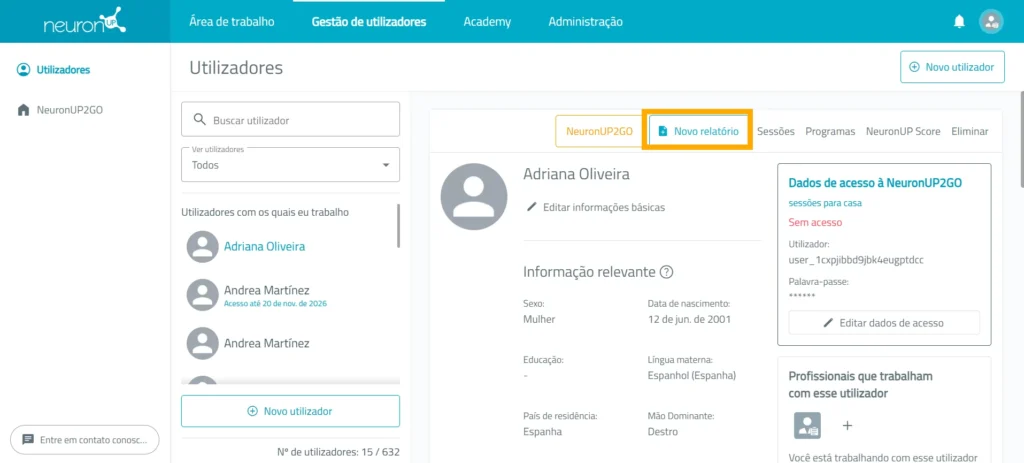Open the NeuronUP Score tab
The width and height of the screenshot is (1024, 463).
[x=903, y=131]
